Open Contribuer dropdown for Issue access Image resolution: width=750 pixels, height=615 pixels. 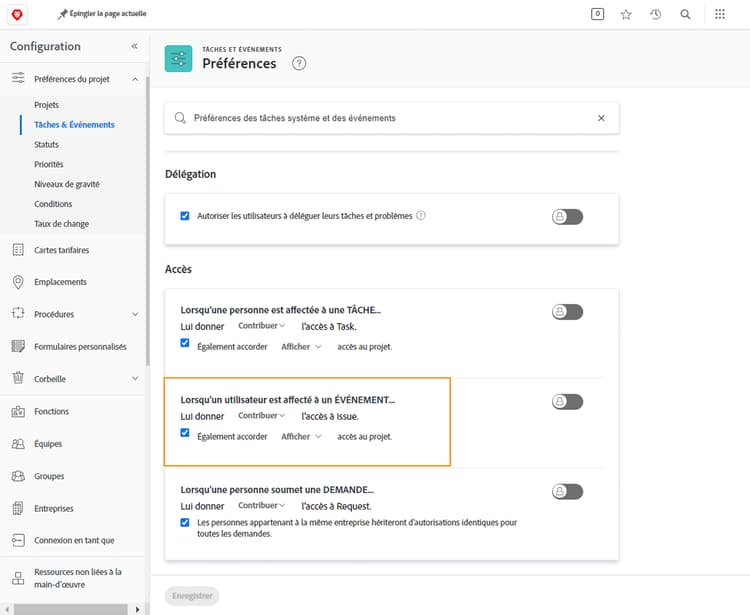click(261, 416)
